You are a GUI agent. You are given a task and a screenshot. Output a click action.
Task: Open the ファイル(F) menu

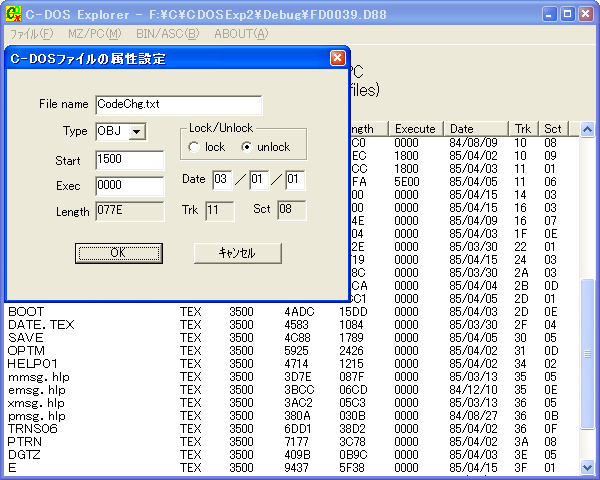click(32, 34)
